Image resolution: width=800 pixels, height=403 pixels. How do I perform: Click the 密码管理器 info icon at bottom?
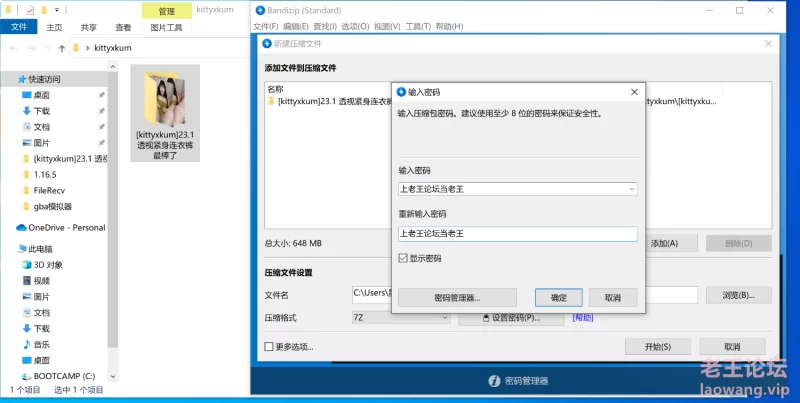point(494,381)
